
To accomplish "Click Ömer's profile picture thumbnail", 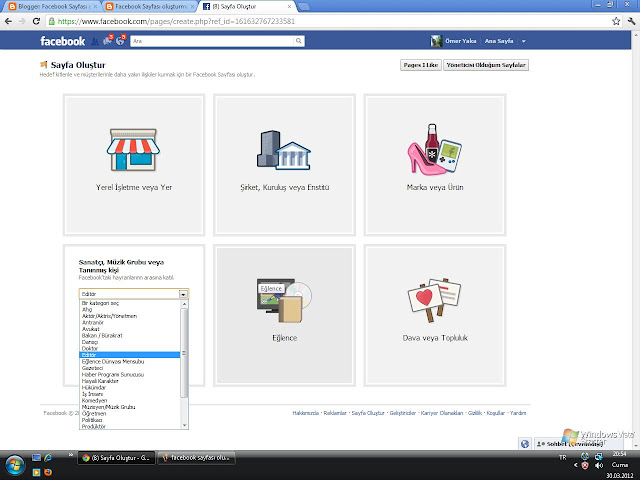I will (x=436, y=41).
